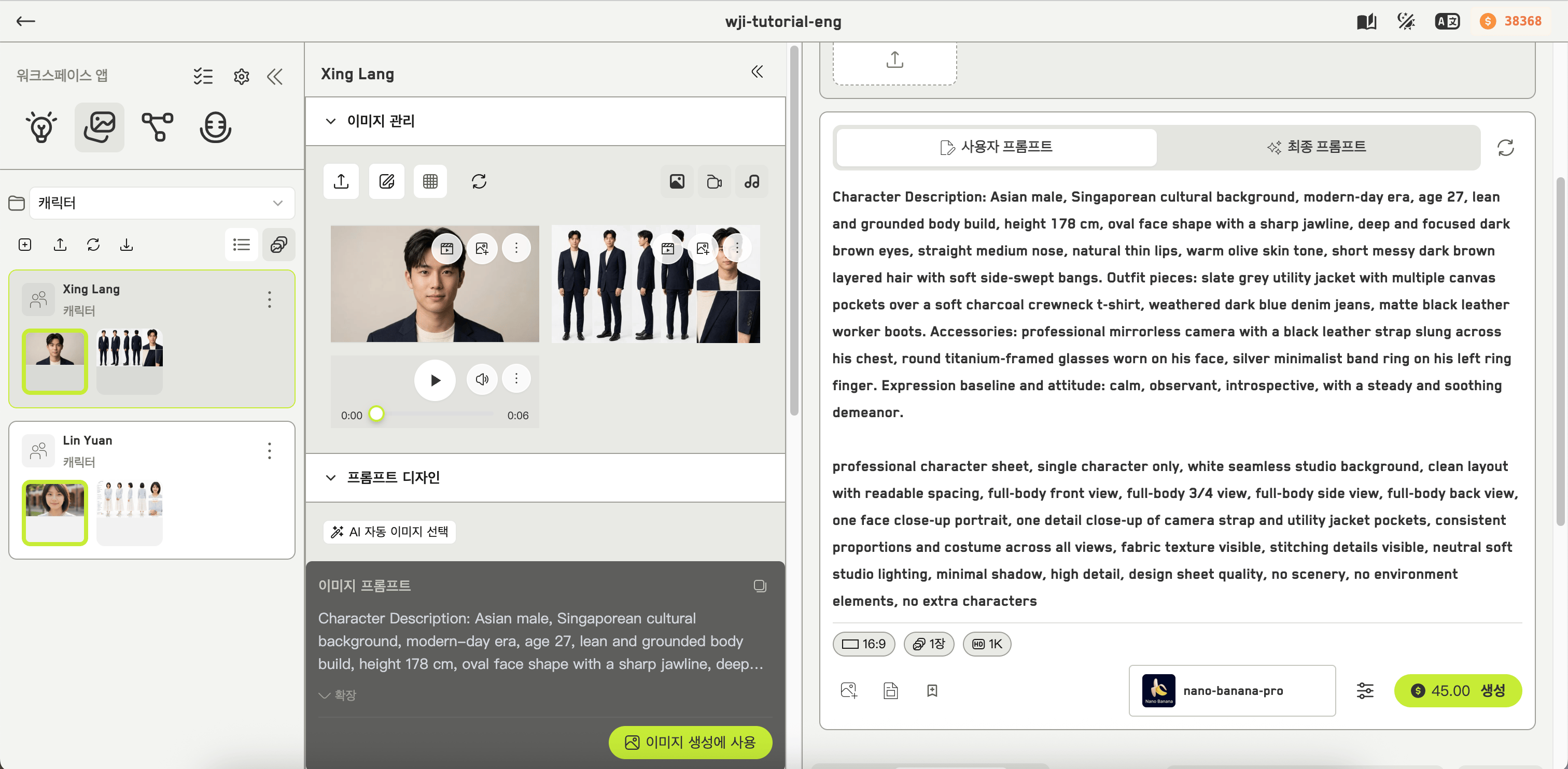Switch to list view
Viewport: 1568px width, 769px height.
click(x=242, y=245)
